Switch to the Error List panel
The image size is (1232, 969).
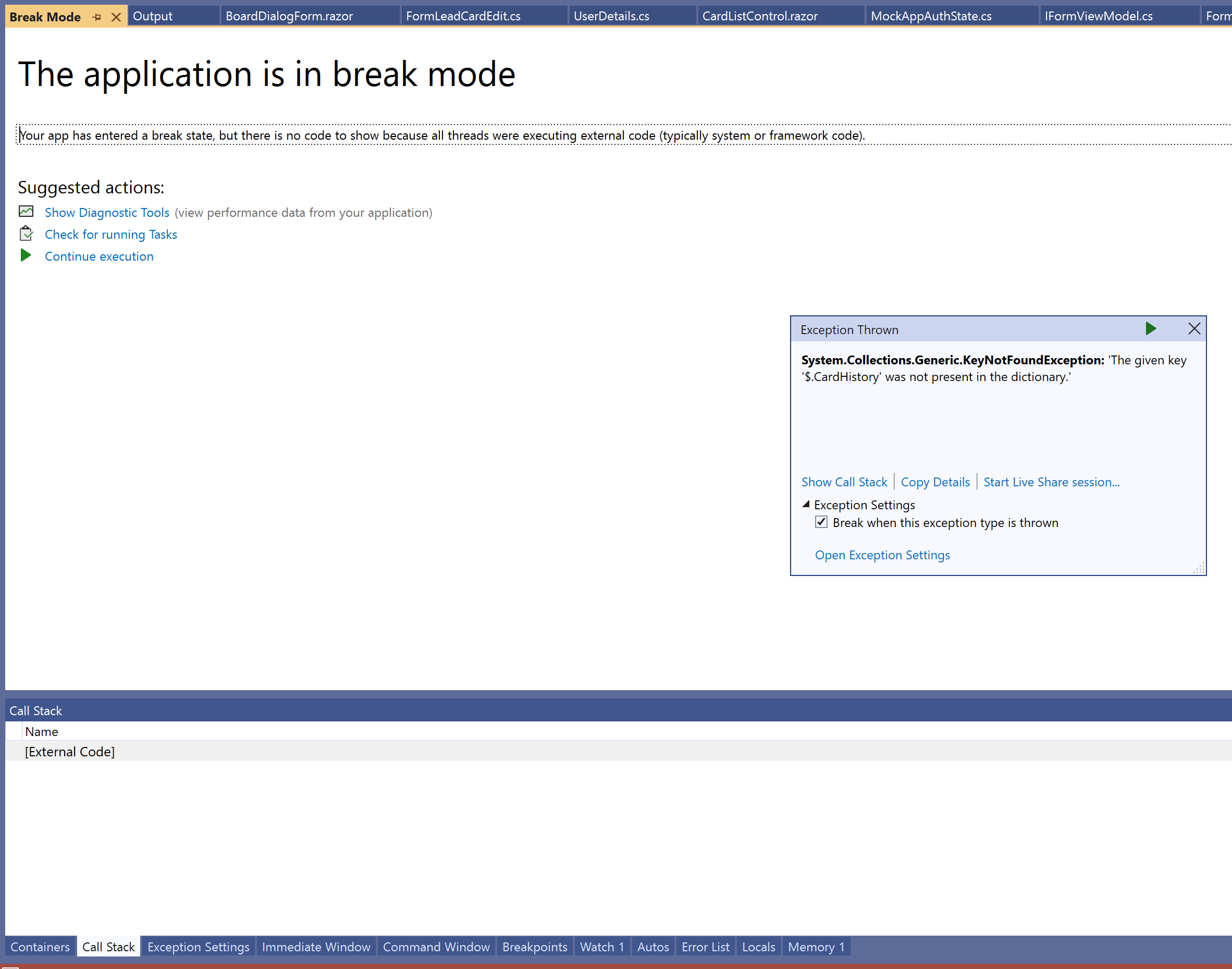tap(705, 946)
